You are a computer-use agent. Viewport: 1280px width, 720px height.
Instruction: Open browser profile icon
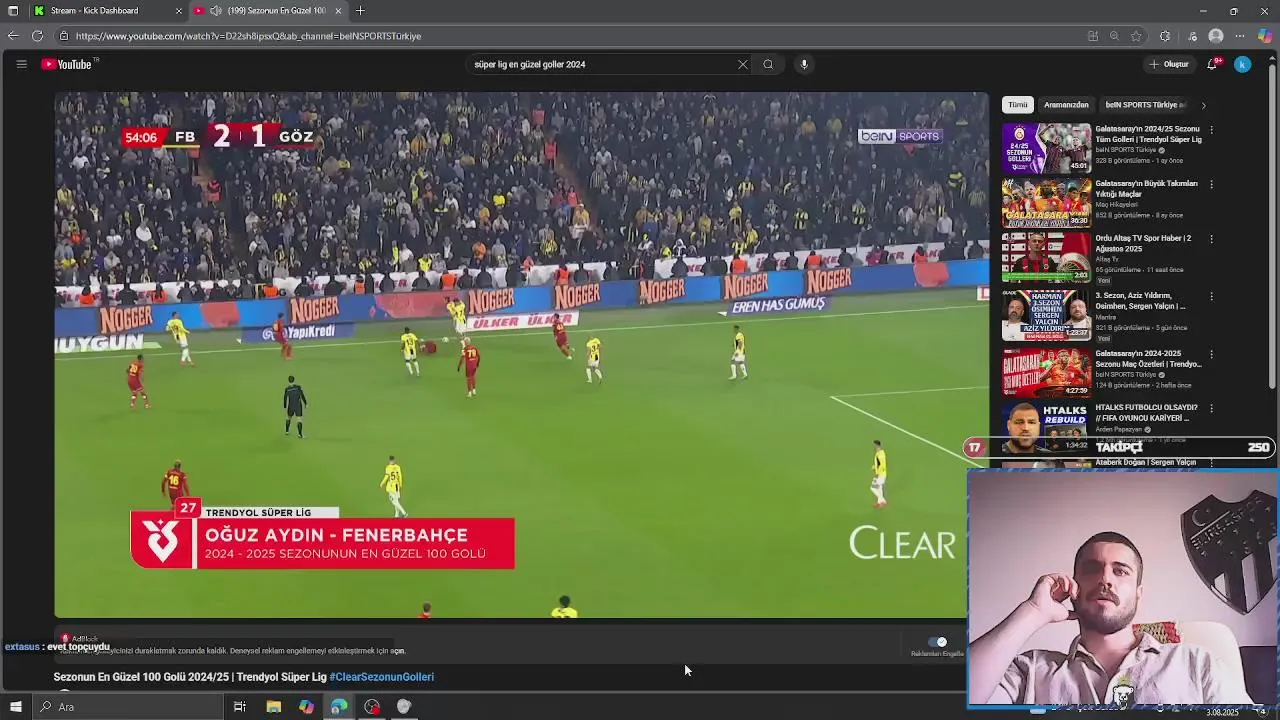pos(1216,36)
